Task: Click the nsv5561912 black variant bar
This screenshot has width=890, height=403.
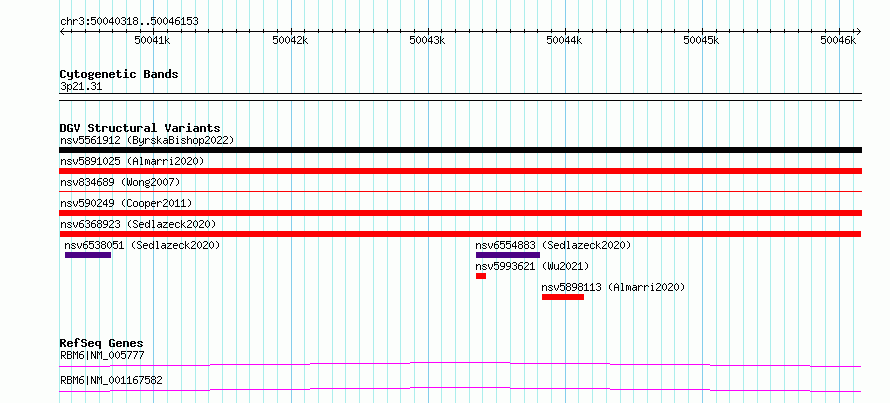Action: [x=460, y=150]
